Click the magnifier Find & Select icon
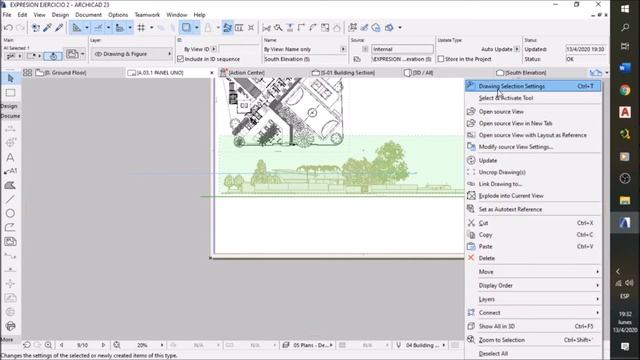The image size is (640, 360). click(x=278, y=28)
